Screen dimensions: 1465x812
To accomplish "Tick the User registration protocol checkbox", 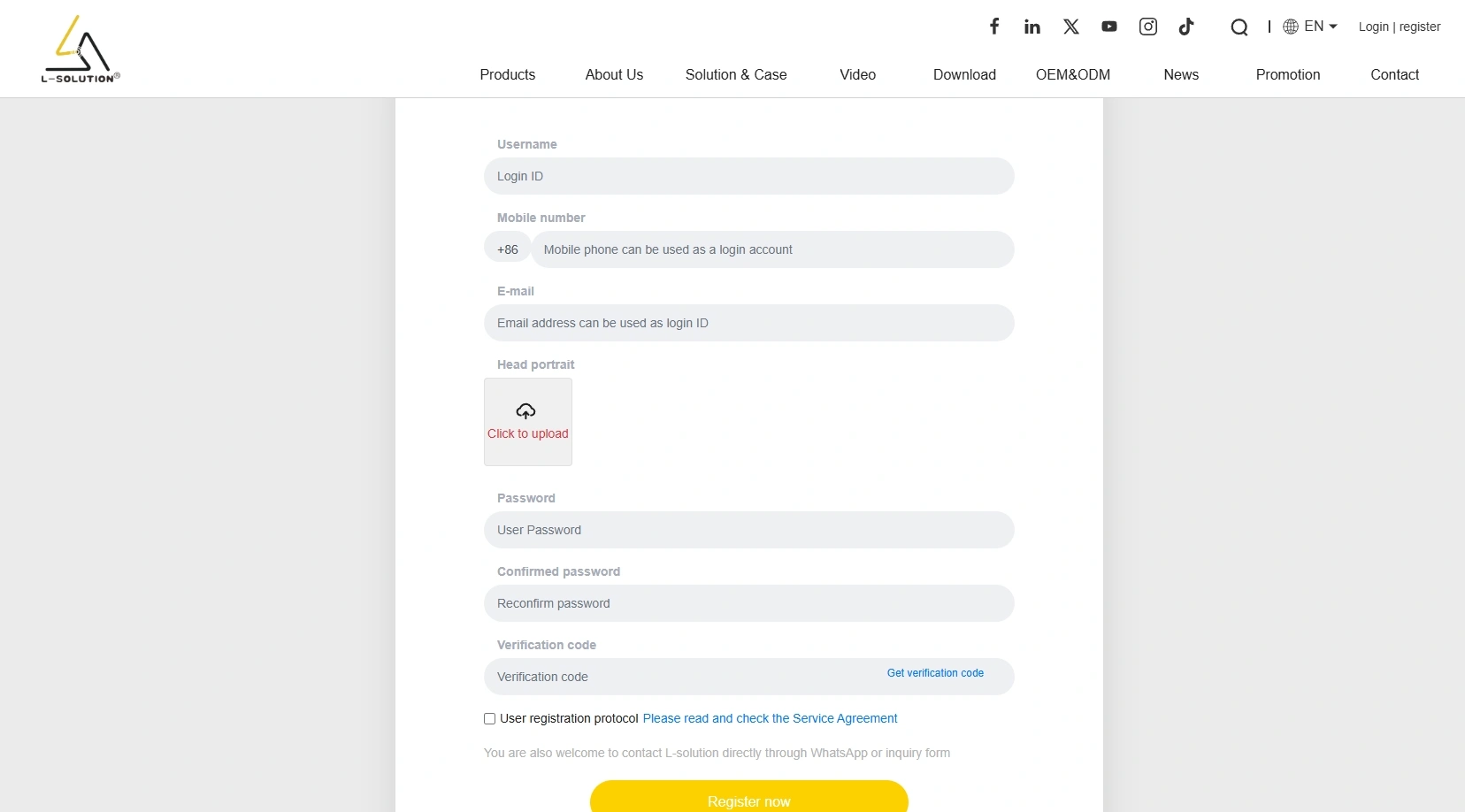I will pyautogui.click(x=489, y=718).
